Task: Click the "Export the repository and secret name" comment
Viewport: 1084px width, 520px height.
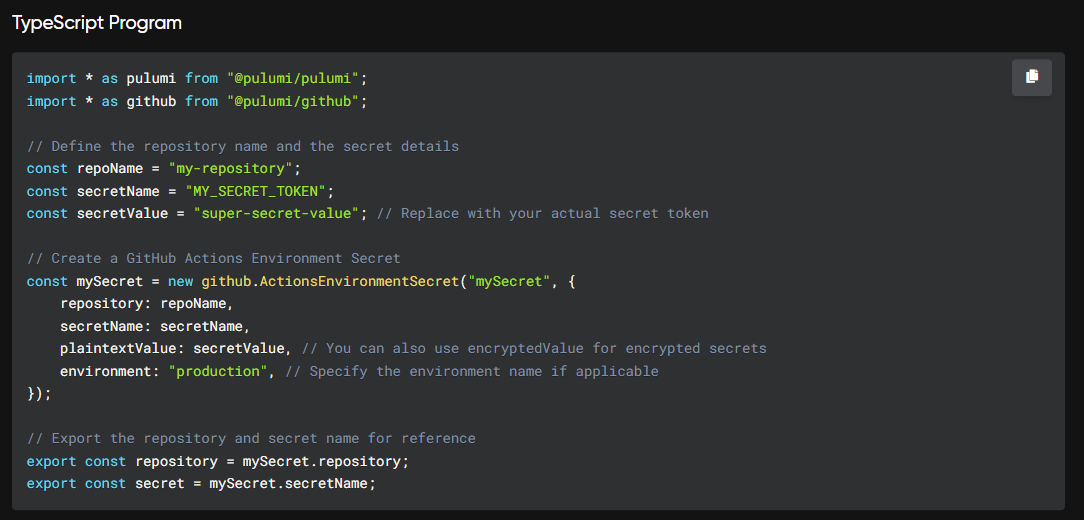Action: pyautogui.click(x=251, y=438)
